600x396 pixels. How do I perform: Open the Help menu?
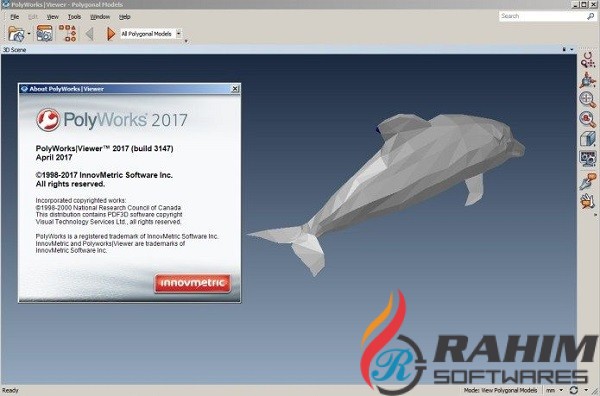[x=124, y=17]
